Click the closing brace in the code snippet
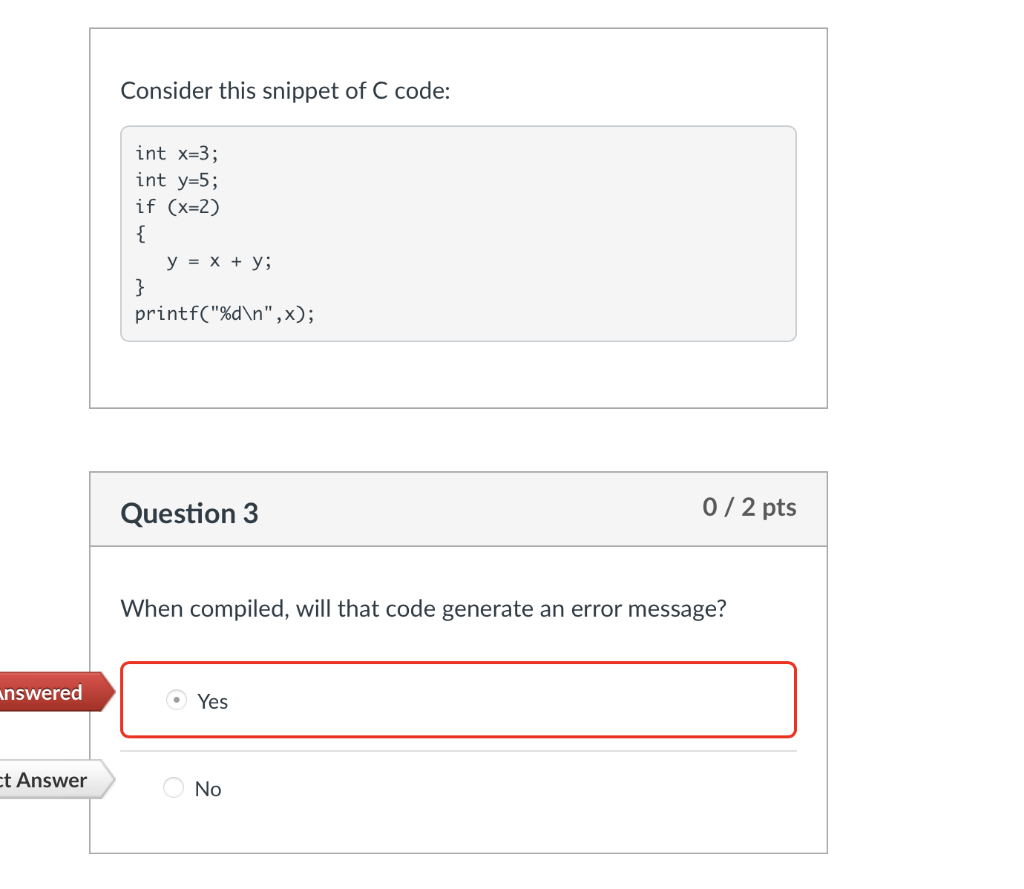This screenshot has height=889, width=1024. point(139,286)
